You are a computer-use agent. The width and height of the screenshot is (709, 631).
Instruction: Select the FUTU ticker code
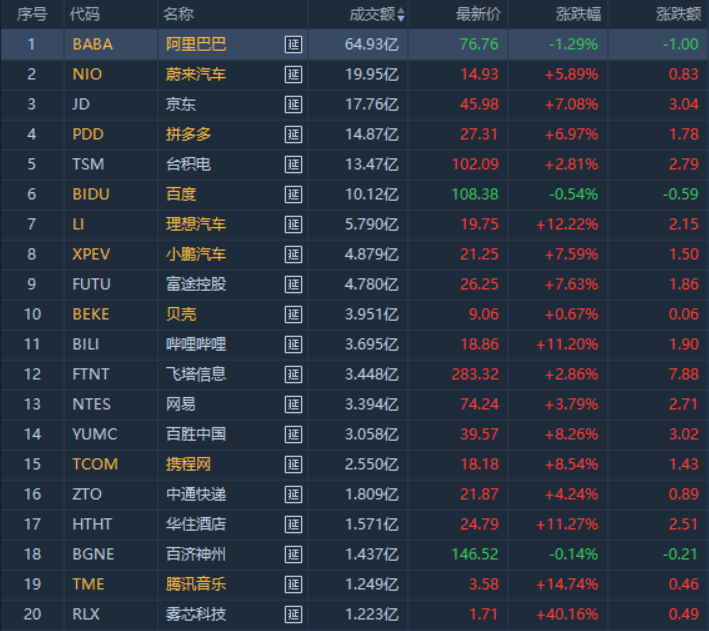tap(91, 285)
